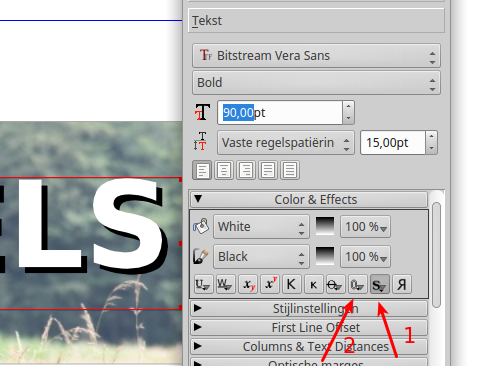Enable small caps text effect
Screen dimensions: 478x366
pos(313,284)
